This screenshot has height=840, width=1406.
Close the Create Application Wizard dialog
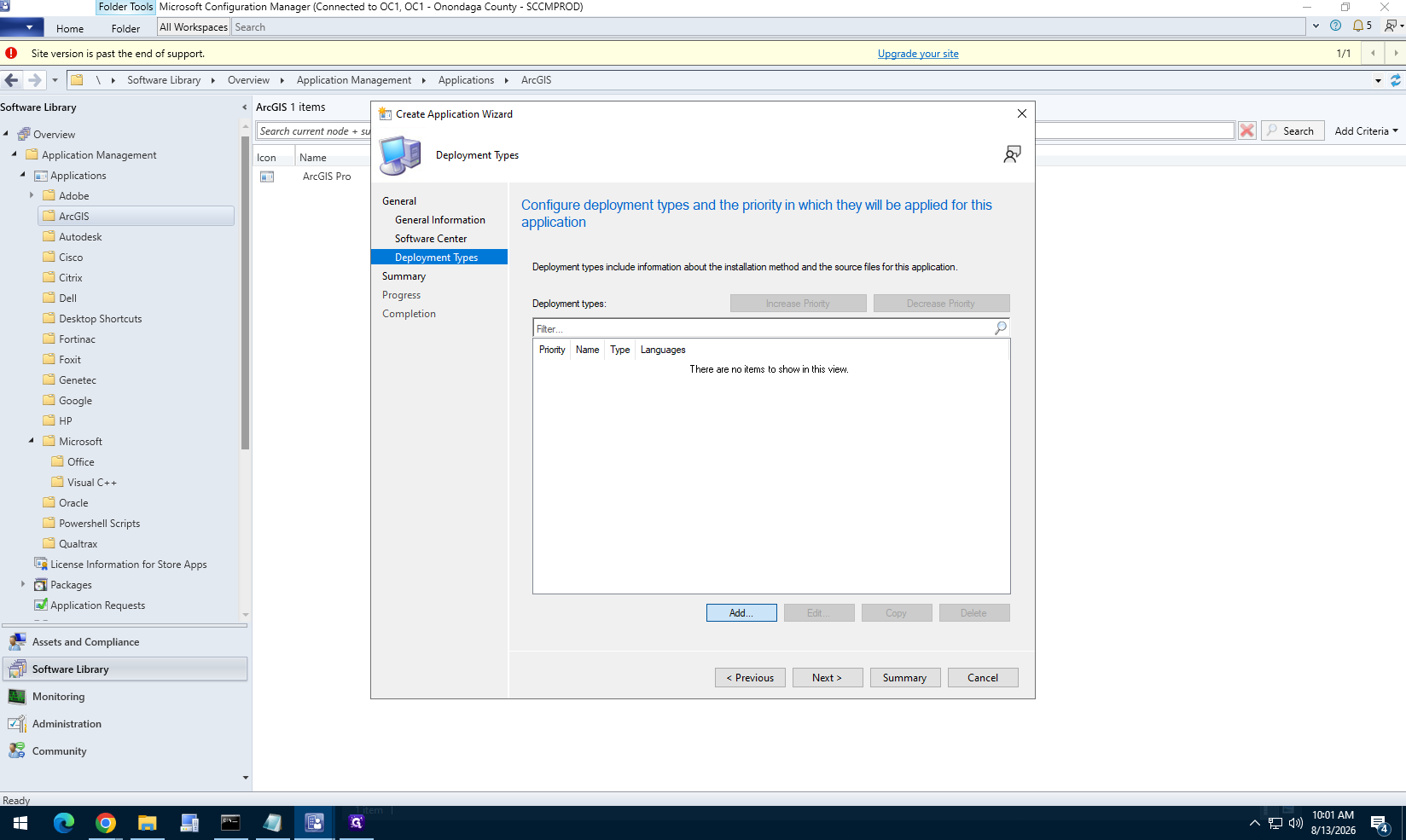(1021, 113)
